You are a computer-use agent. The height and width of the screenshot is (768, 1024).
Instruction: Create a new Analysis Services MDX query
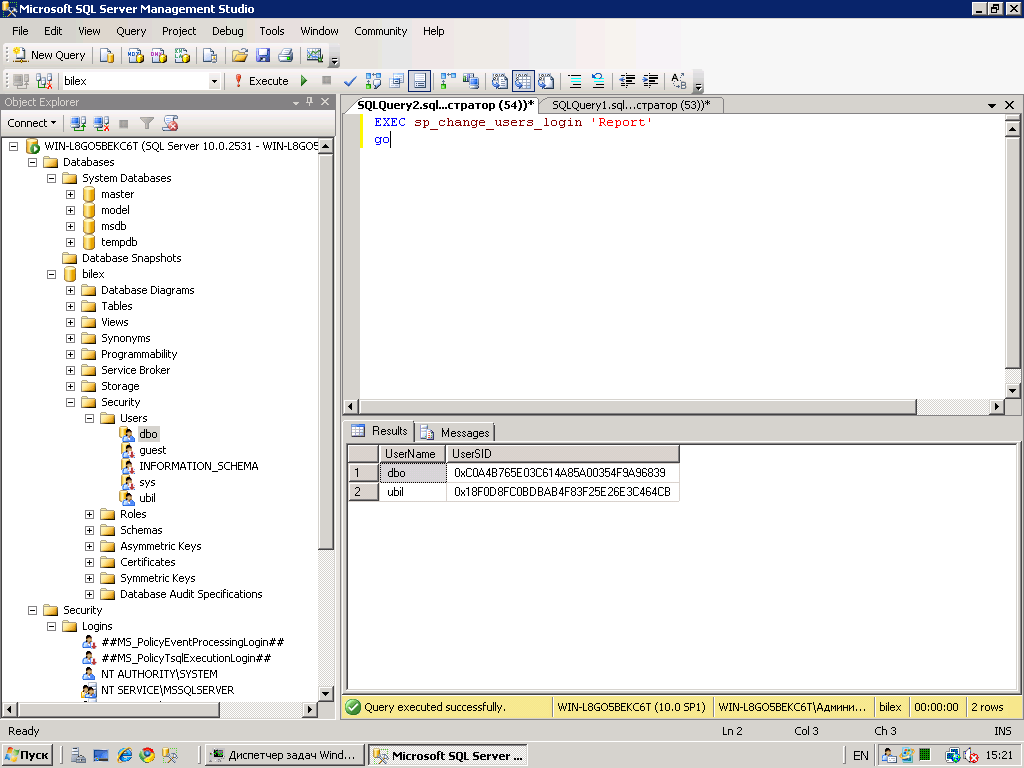pyautogui.click(x=135, y=56)
